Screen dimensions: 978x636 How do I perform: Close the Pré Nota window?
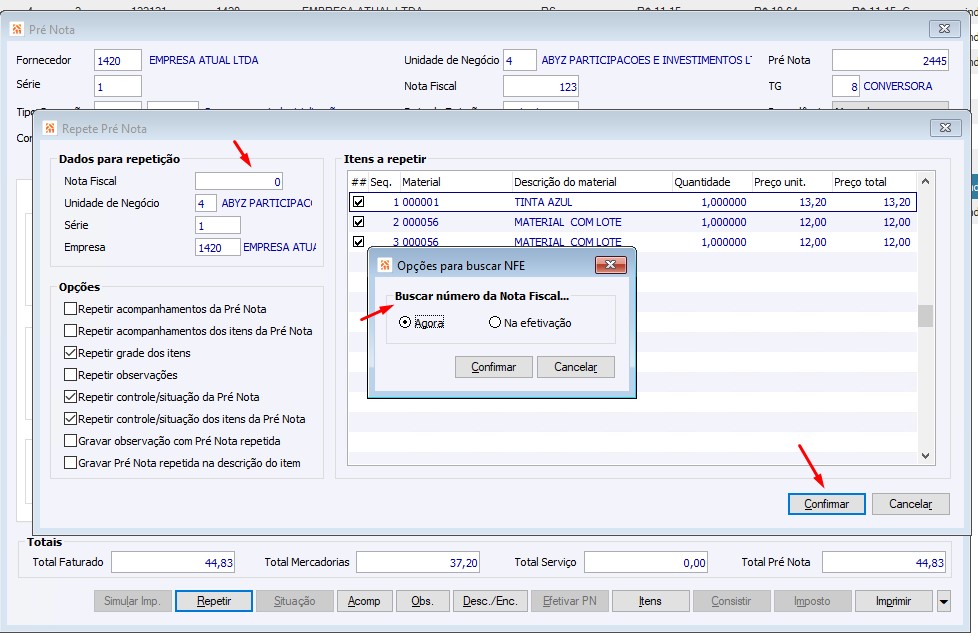tap(944, 29)
